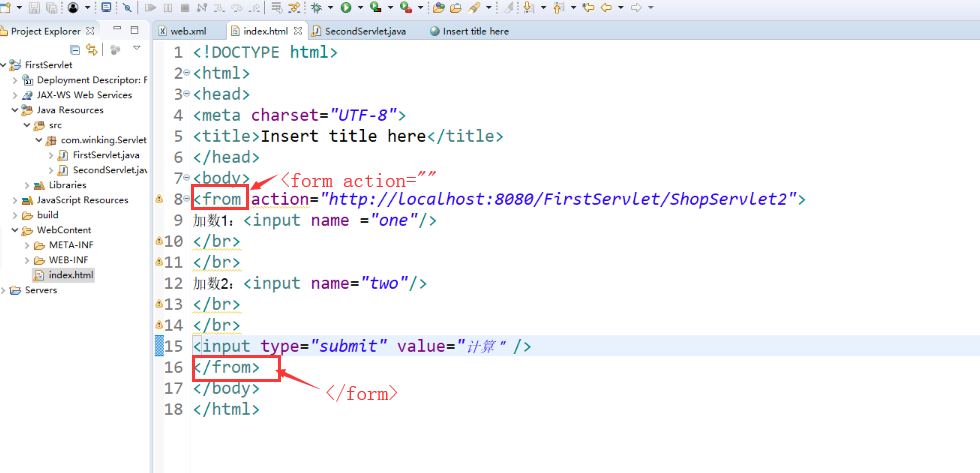Collapse the Java Resources node
980x473 pixels.
[x=14, y=110]
